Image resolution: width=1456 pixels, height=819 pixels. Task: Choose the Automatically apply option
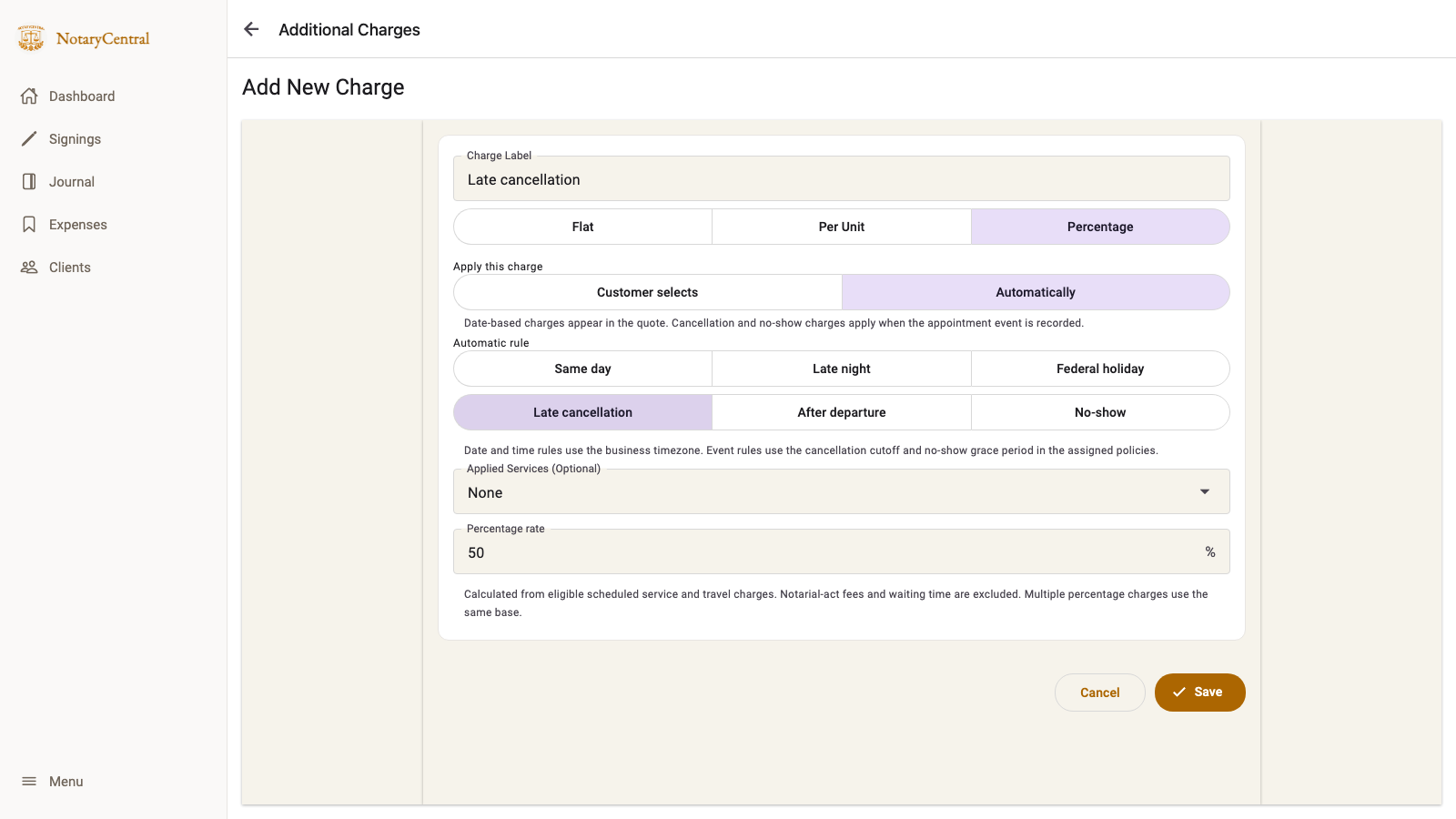(1036, 292)
